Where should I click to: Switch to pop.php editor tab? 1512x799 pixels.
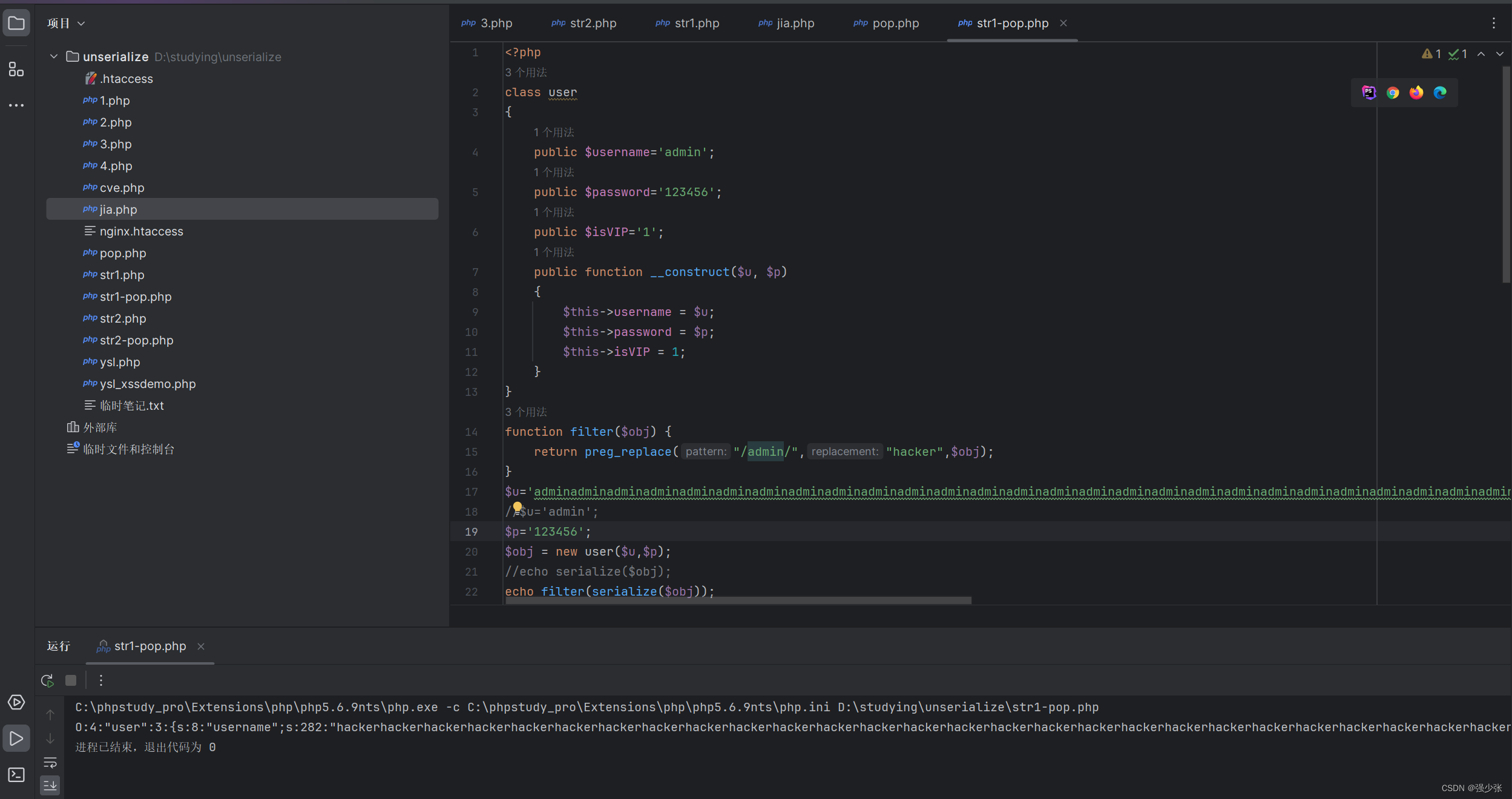pos(886,23)
